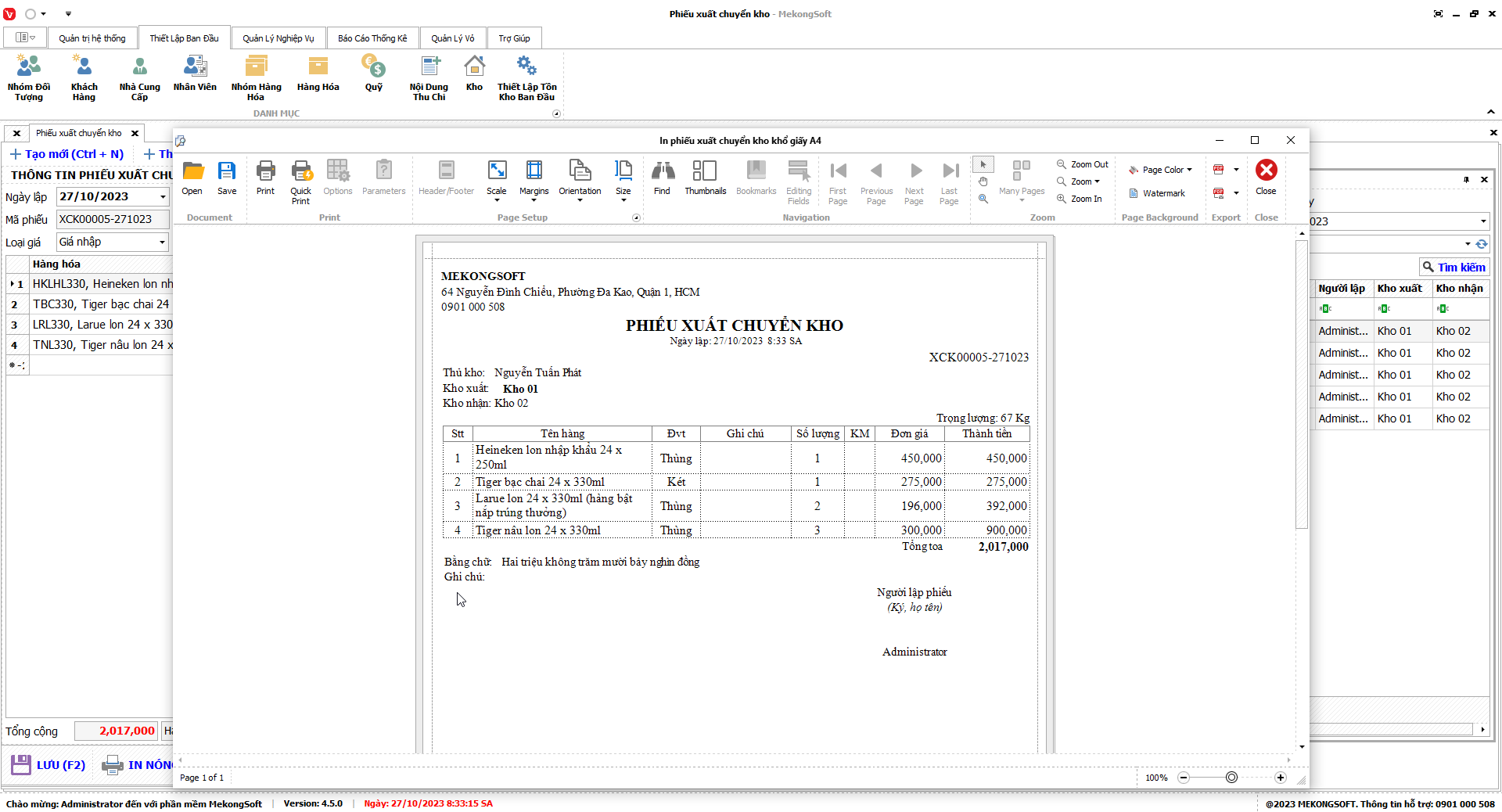This screenshot has height=812, width=1502.
Task: Open Hàng Hóa catalog icon
Action: (318, 74)
